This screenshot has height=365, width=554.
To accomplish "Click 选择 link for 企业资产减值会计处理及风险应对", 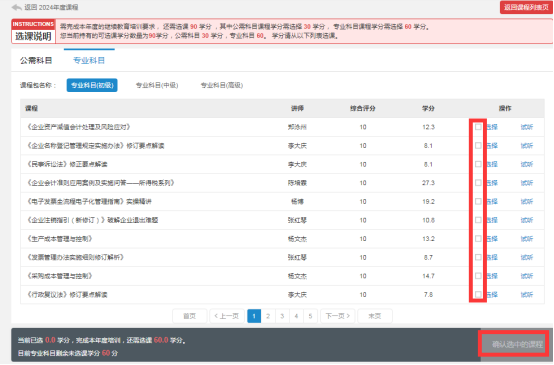I will pos(492,127).
